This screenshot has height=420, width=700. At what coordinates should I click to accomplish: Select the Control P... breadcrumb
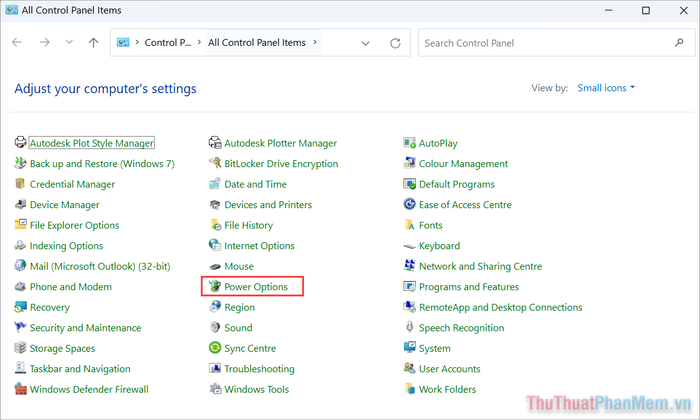(167, 42)
